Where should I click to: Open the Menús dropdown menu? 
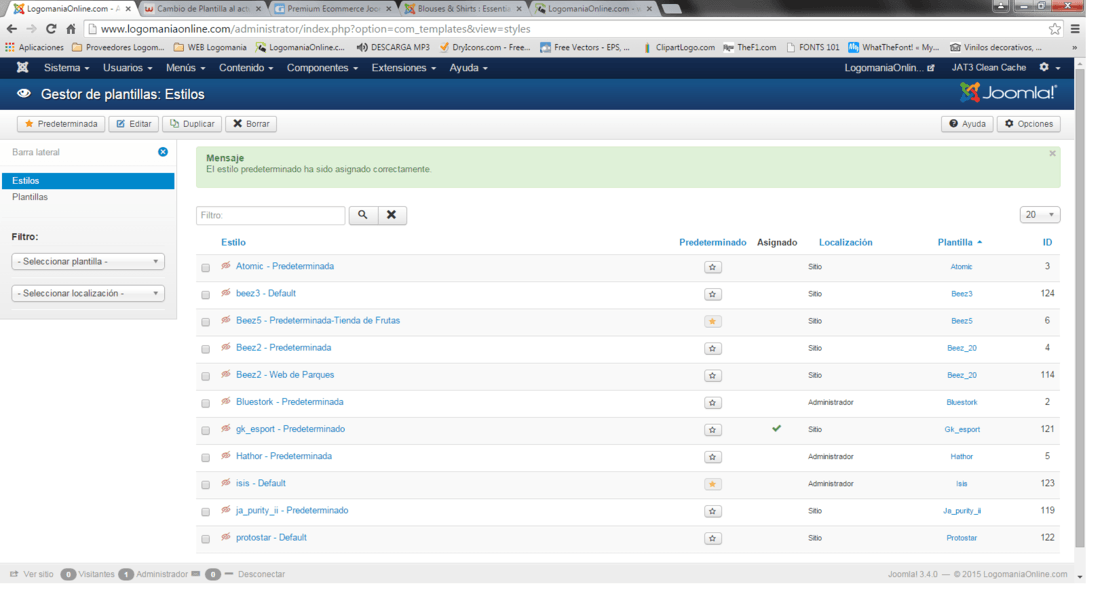185,67
